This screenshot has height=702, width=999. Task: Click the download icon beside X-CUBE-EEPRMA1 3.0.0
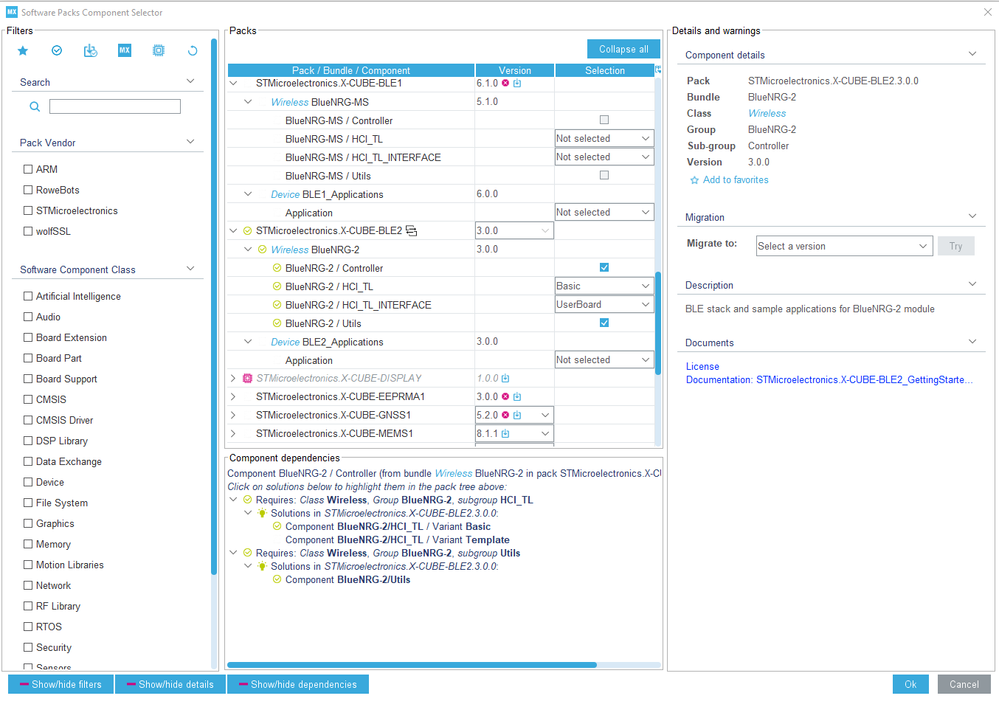tap(517, 397)
